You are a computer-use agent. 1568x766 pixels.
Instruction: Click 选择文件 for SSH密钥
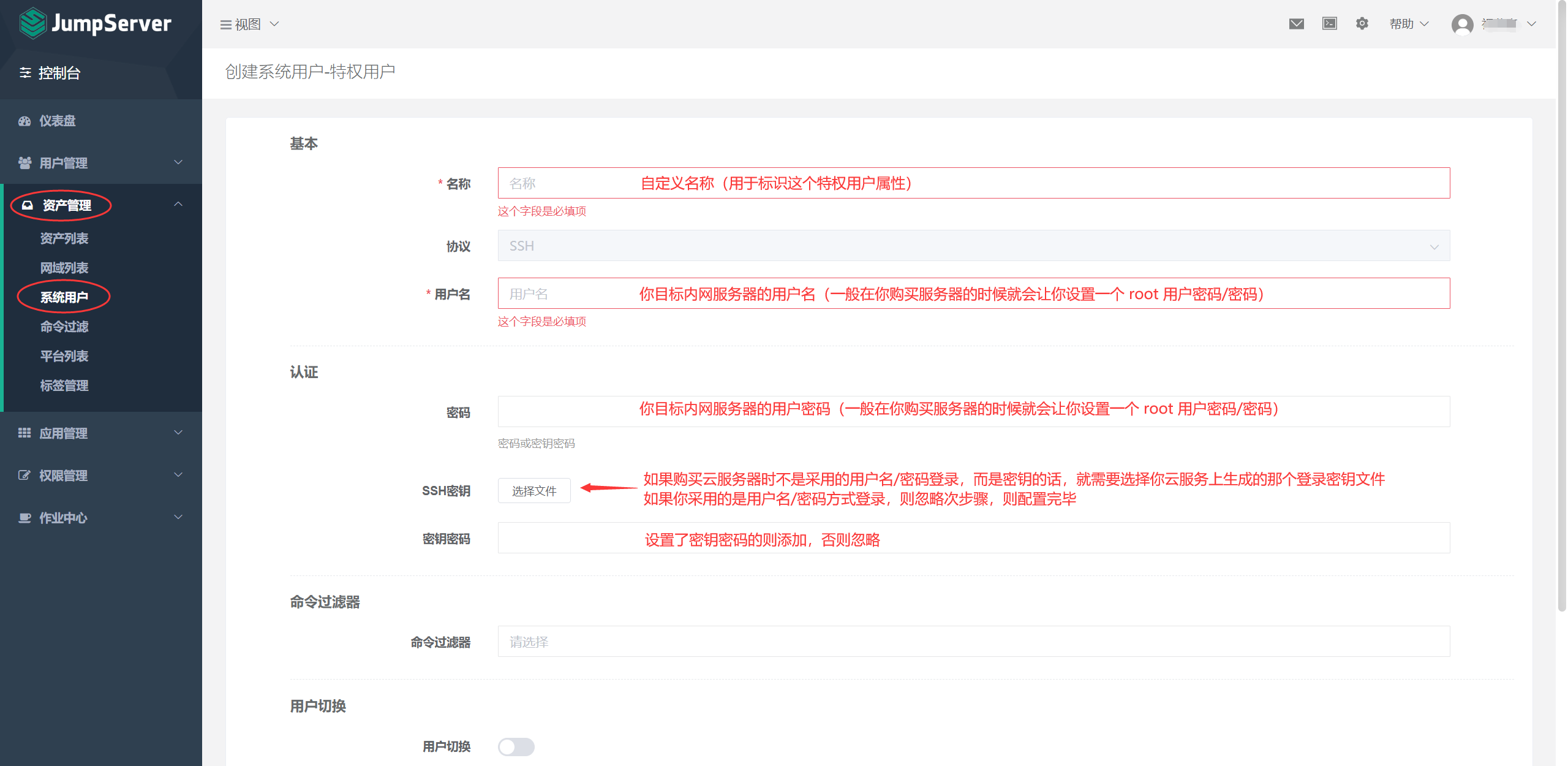click(533, 491)
